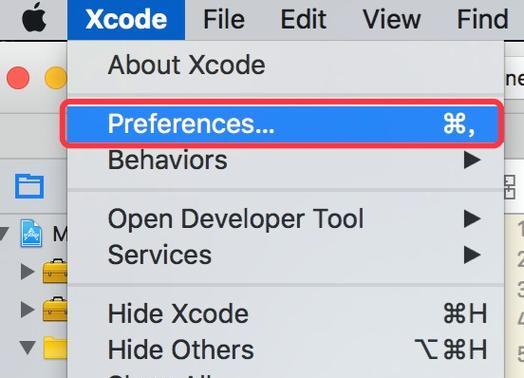Collapse the project root disclosure triangle
The width and height of the screenshot is (524, 378).
point(3,234)
